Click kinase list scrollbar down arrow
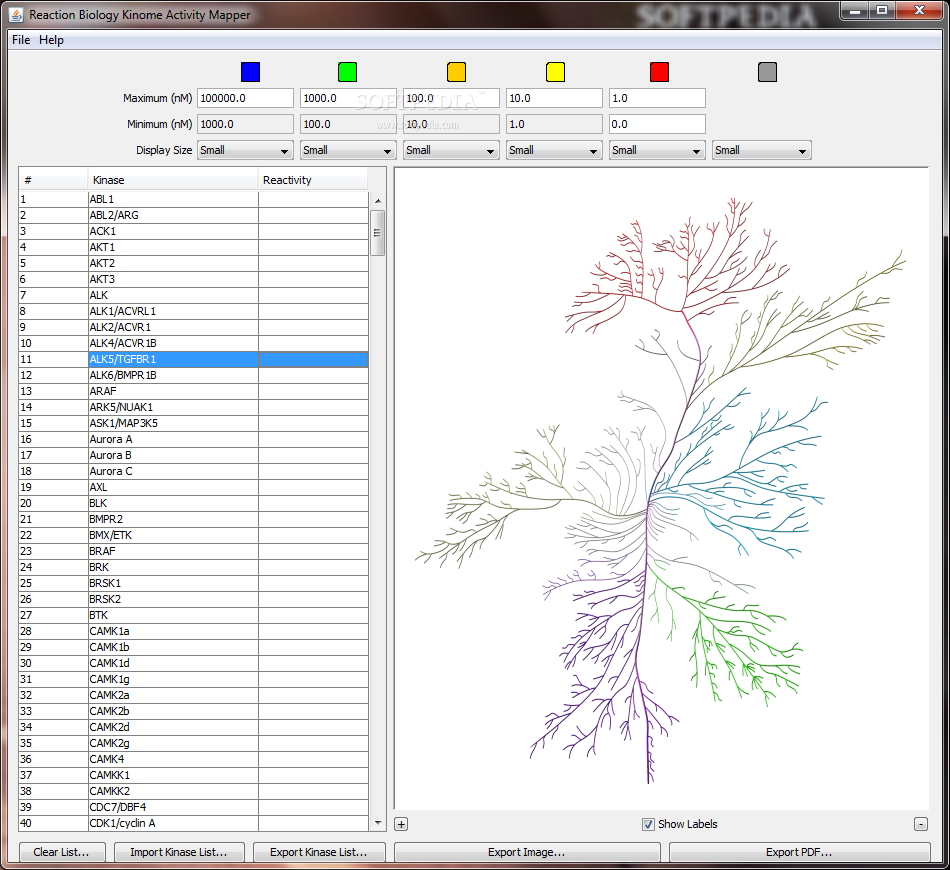Screen dimensions: 950x870 pos(378,823)
